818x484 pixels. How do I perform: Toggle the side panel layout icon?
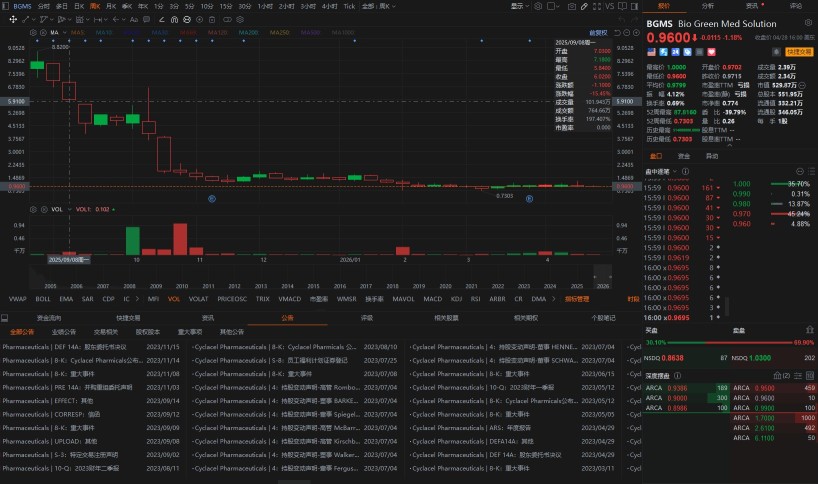(634, 6)
